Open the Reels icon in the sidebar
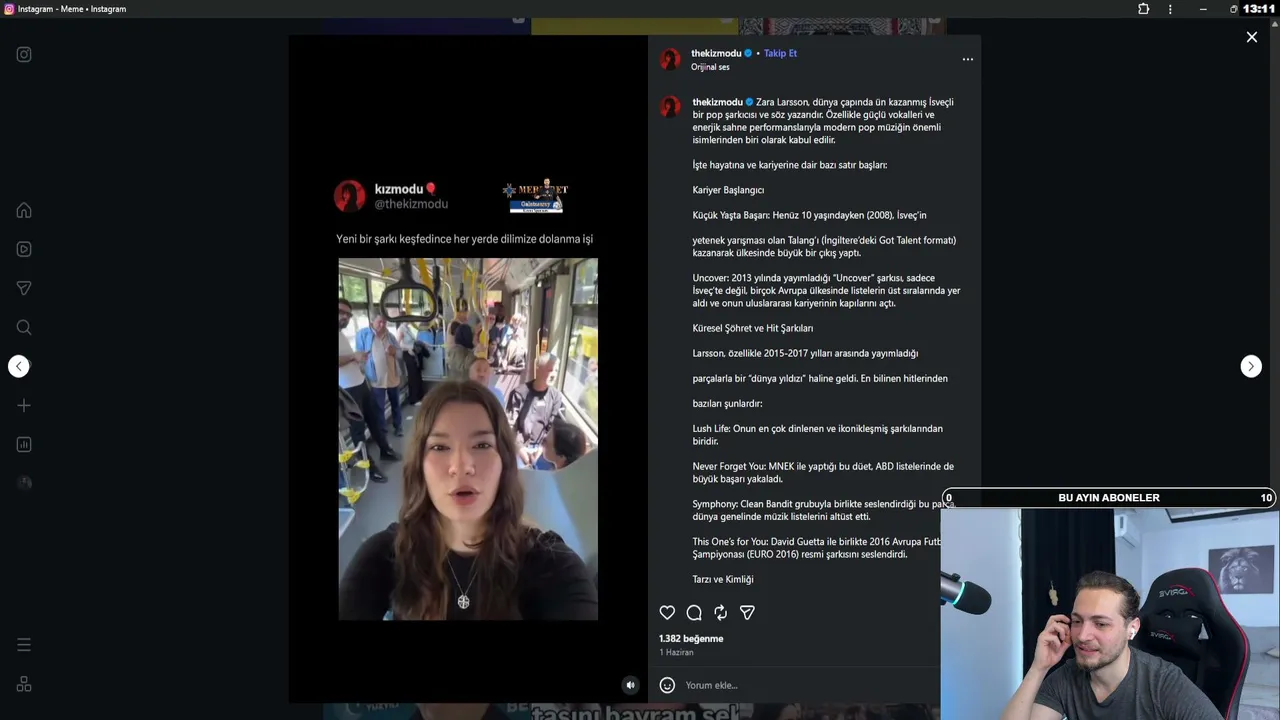1280x720 pixels. tap(24, 249)
